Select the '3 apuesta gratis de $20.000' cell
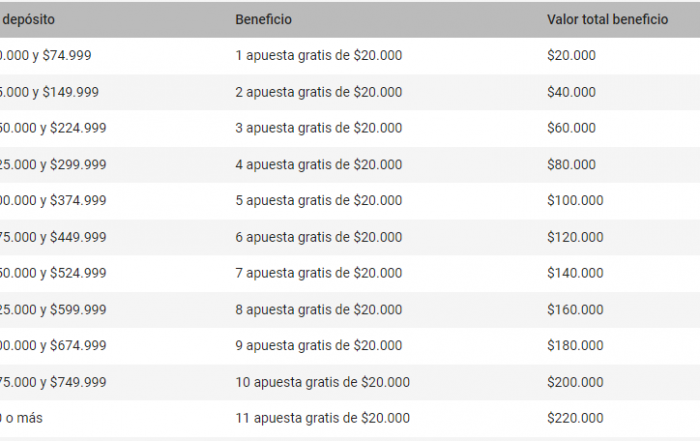 click(318, 128)
